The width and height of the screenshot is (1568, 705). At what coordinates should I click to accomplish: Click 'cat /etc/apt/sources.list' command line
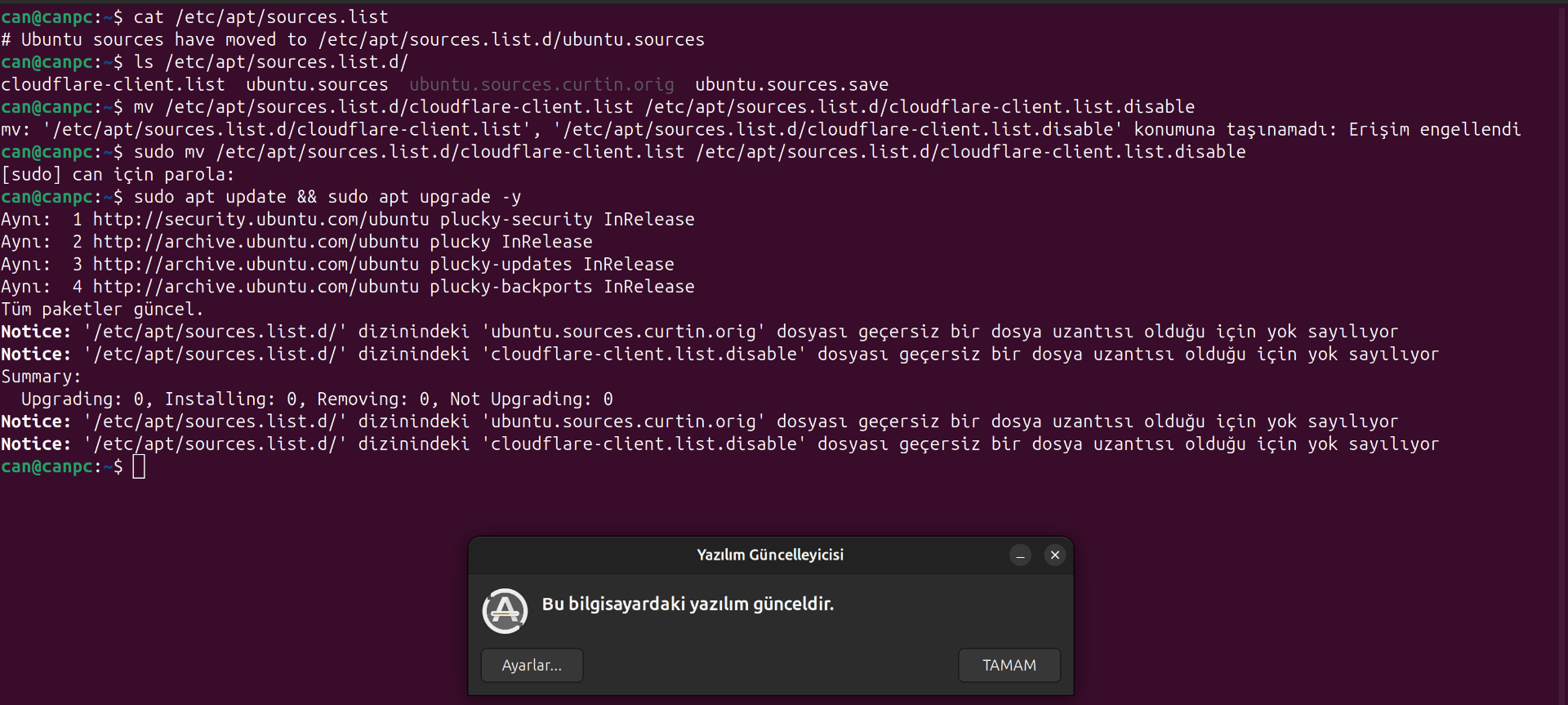click(x=261, y=17)
